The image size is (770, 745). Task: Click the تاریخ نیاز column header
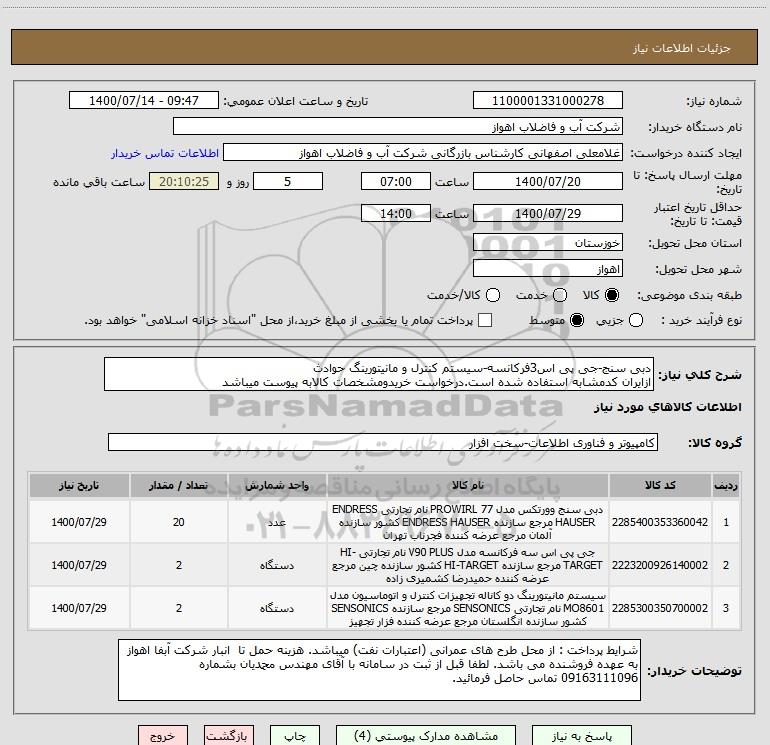[79, 486]
